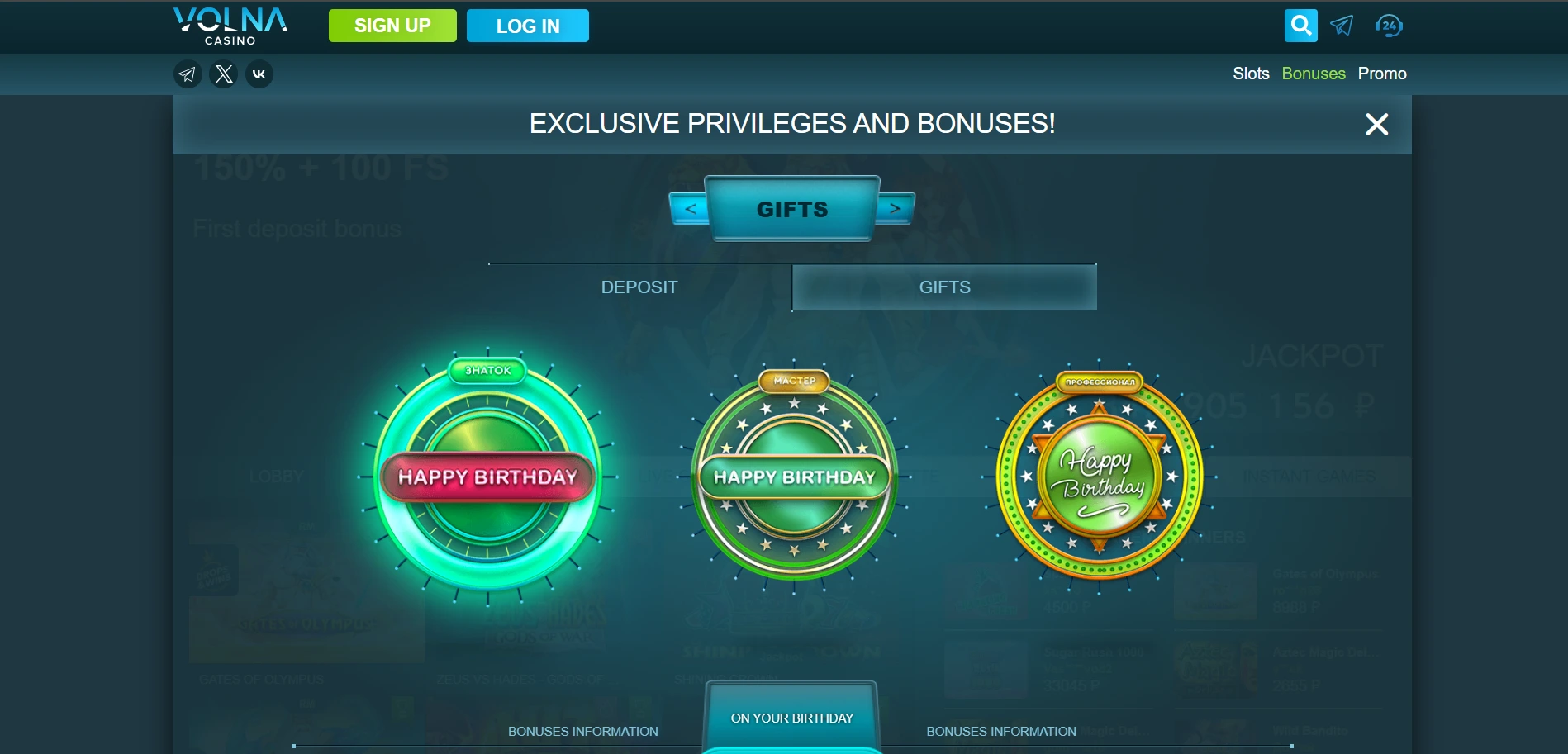Screen dimensions: 1568x754
Task: Switch to the Deposit tab
Action: (x=639, y=287)
